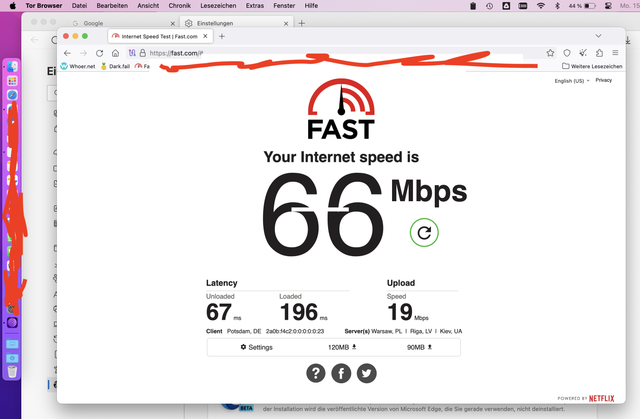Open the Hilfe menu
Screen dimensions: 640x419
click(x=311, y=6)
